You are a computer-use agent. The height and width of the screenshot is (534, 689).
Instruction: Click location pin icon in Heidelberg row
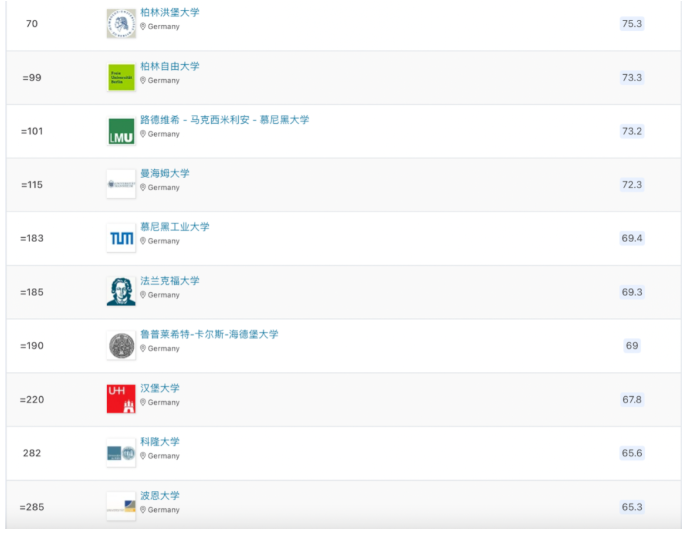pos(143,349)
